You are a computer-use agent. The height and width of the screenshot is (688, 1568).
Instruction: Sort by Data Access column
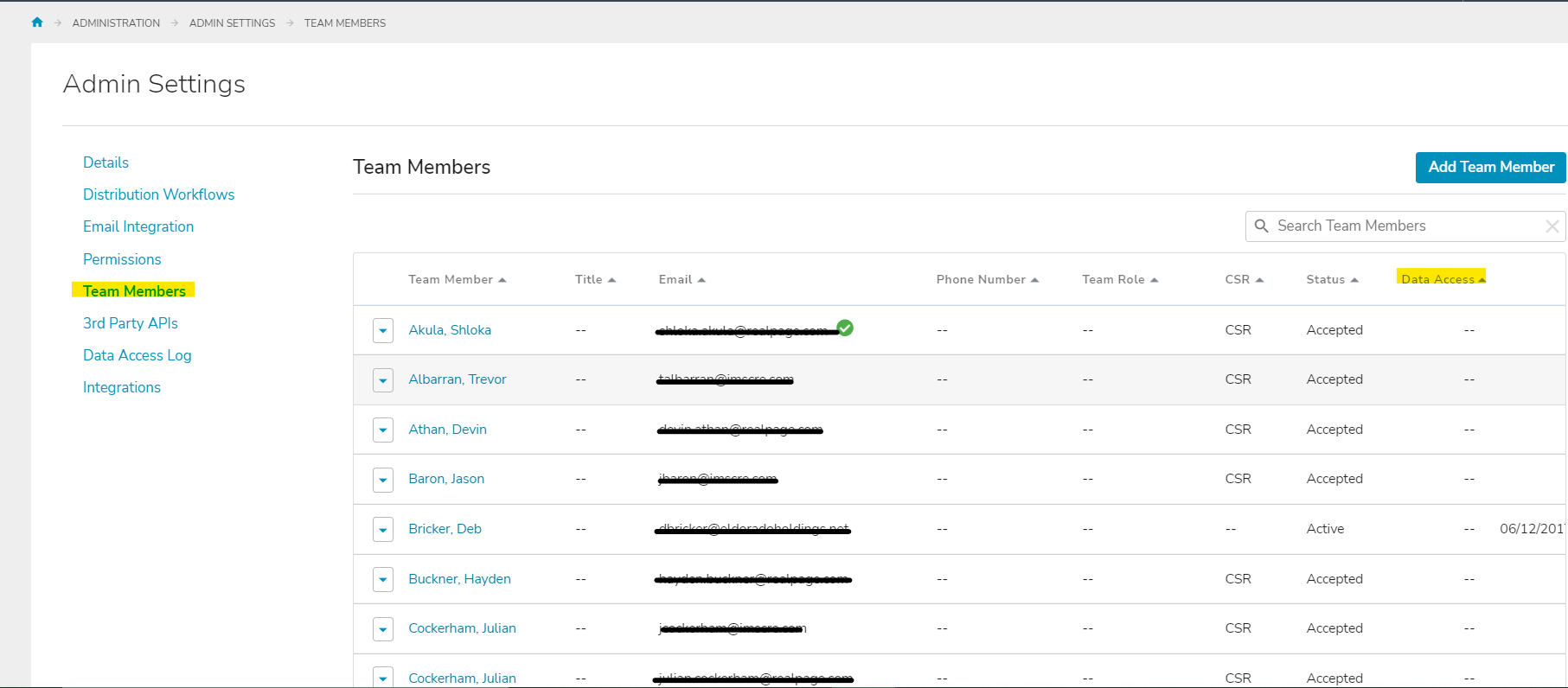(x=1443, y=279)
